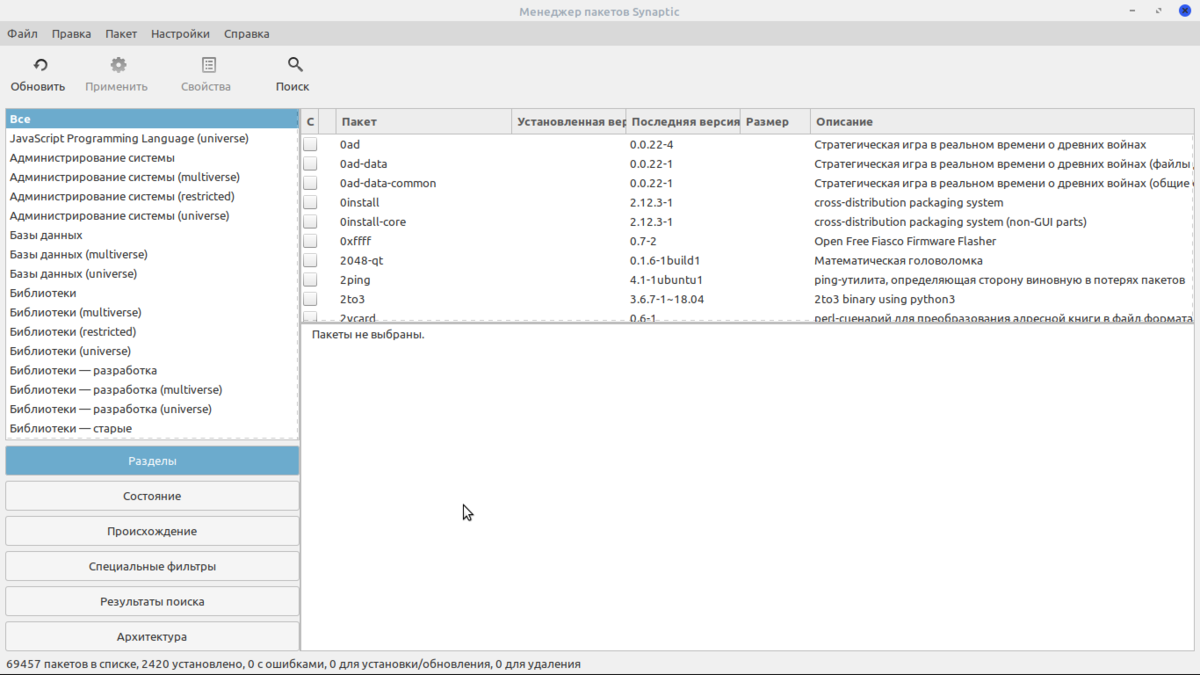The width and height of the screenshot is (1200, 675).
Task: Sort by the status column header С
Action: pyautogui.click(x=310, y=122)
